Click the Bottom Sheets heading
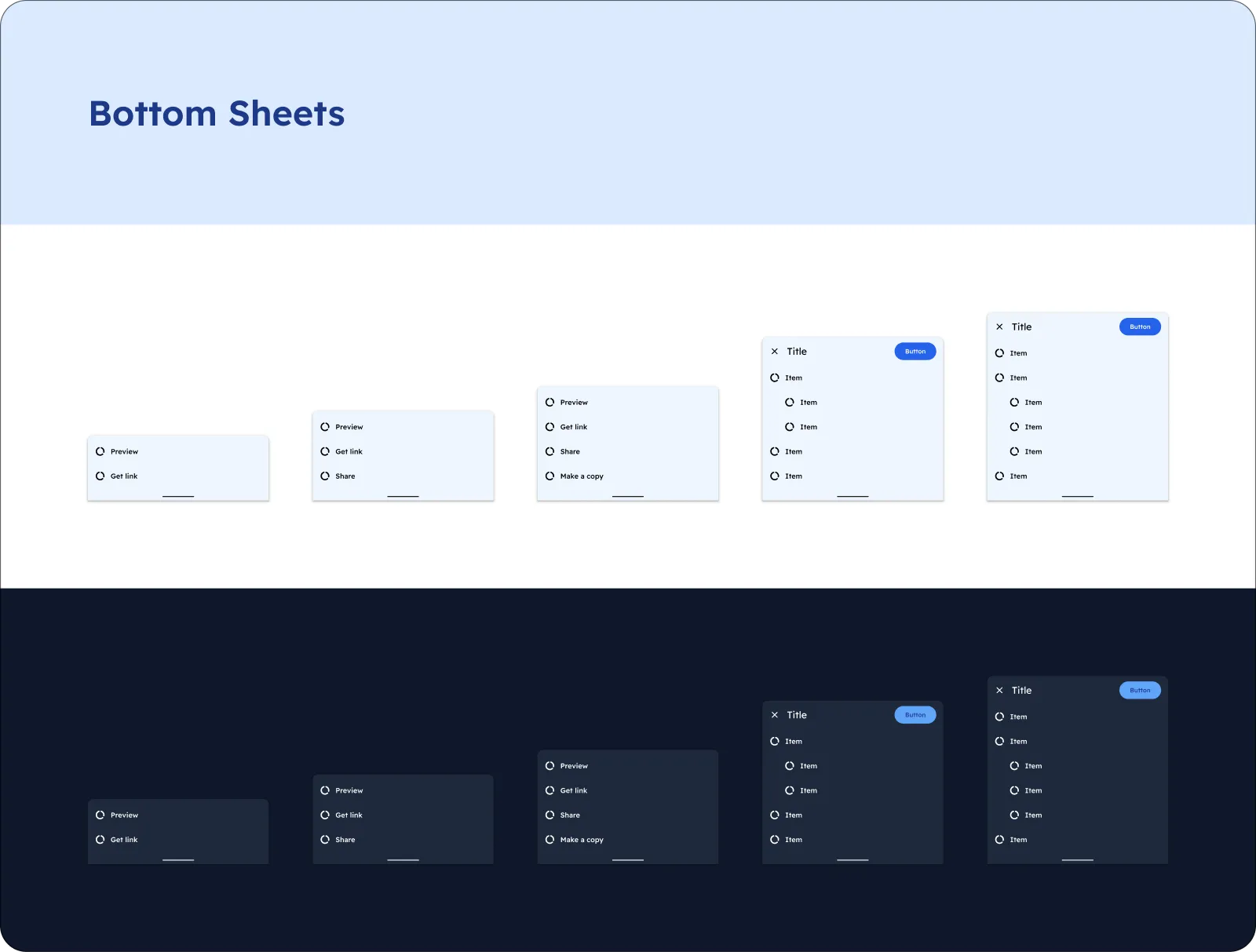1256x952 pixels. click(x=217, y=113)
